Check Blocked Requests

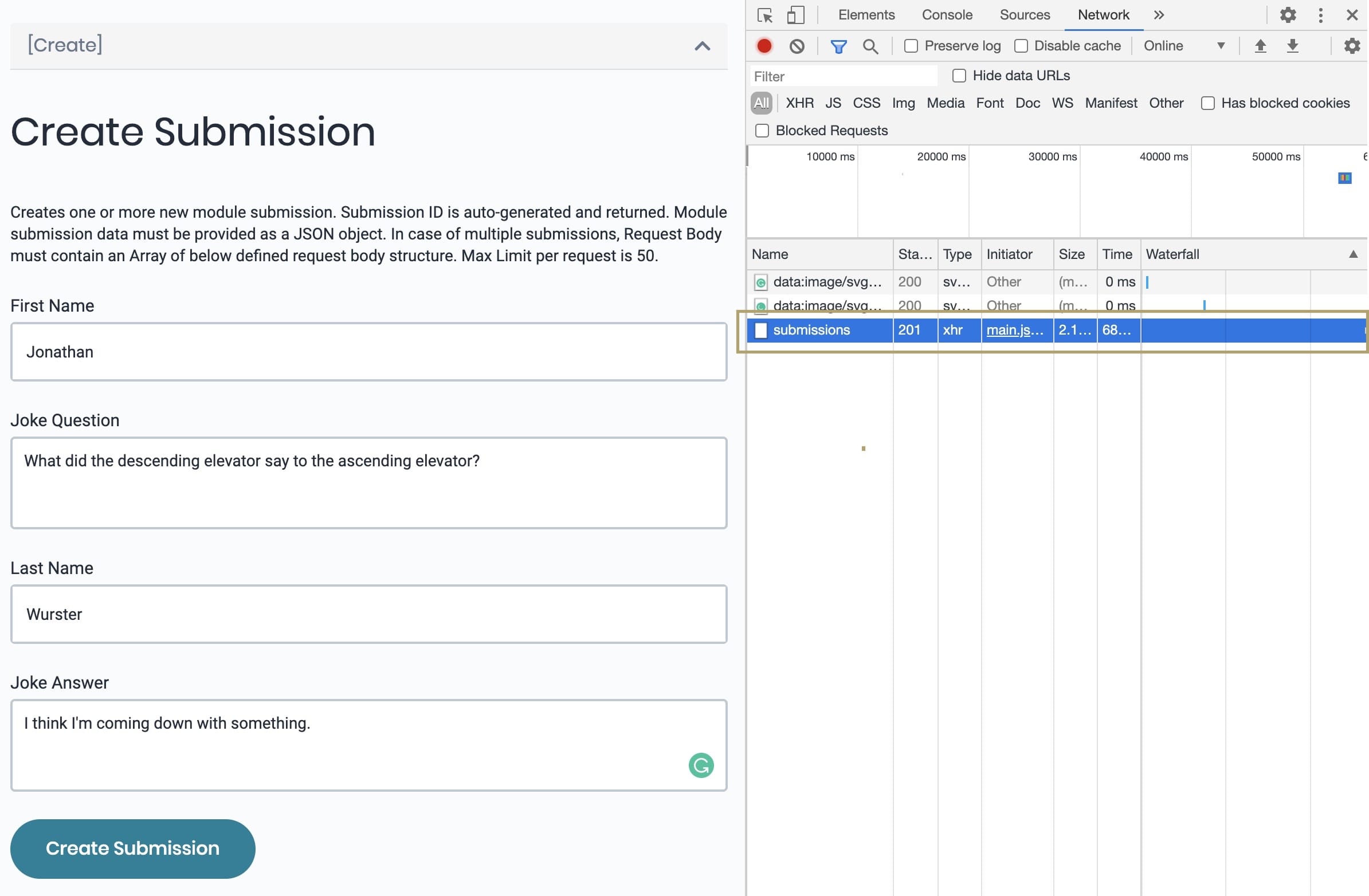[762, 131]
